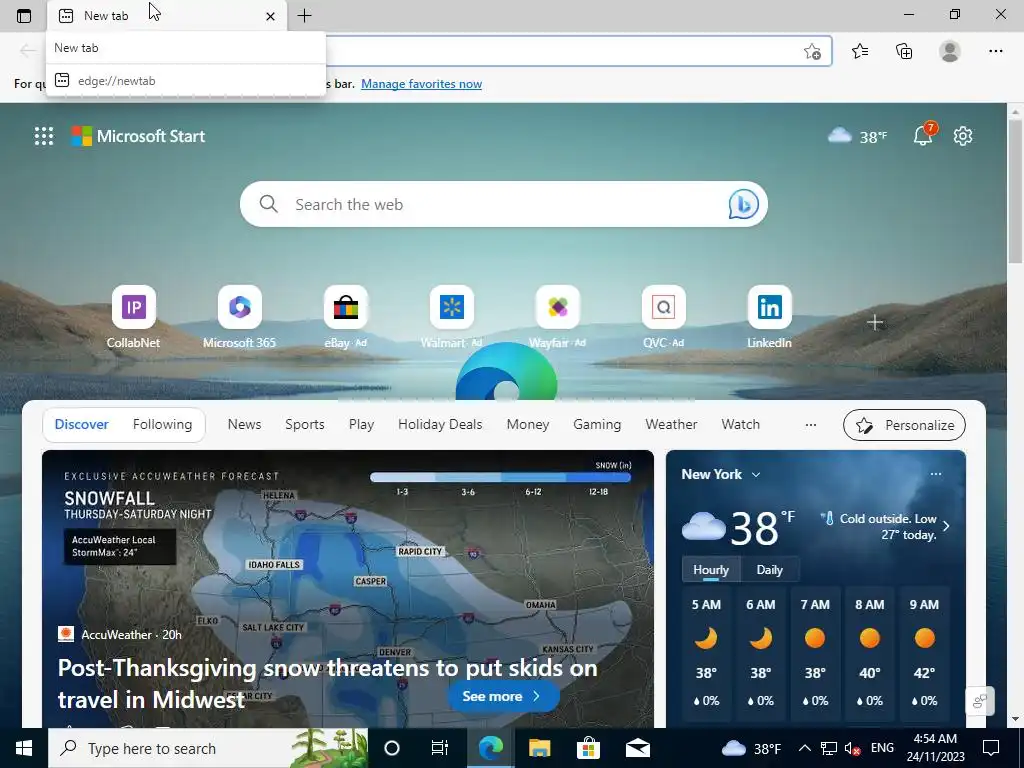The height and width of the screenshot is (768, 1024).
Task: Show more feed categories ellipsis
Action: [811, 424]
